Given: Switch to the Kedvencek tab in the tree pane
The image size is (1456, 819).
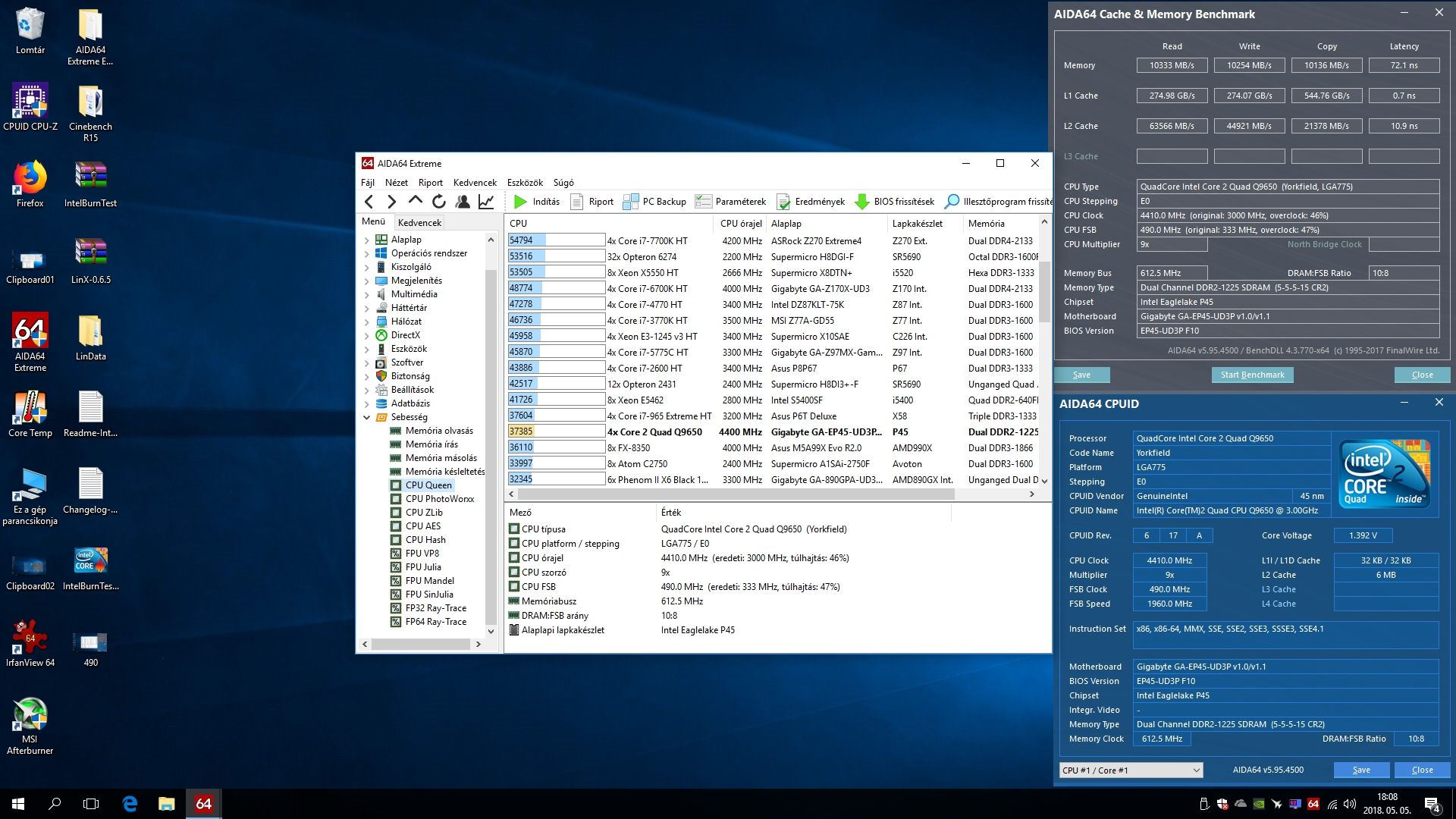Looking at the screenshot, I should pyautogui.click(x=419, y=222).
